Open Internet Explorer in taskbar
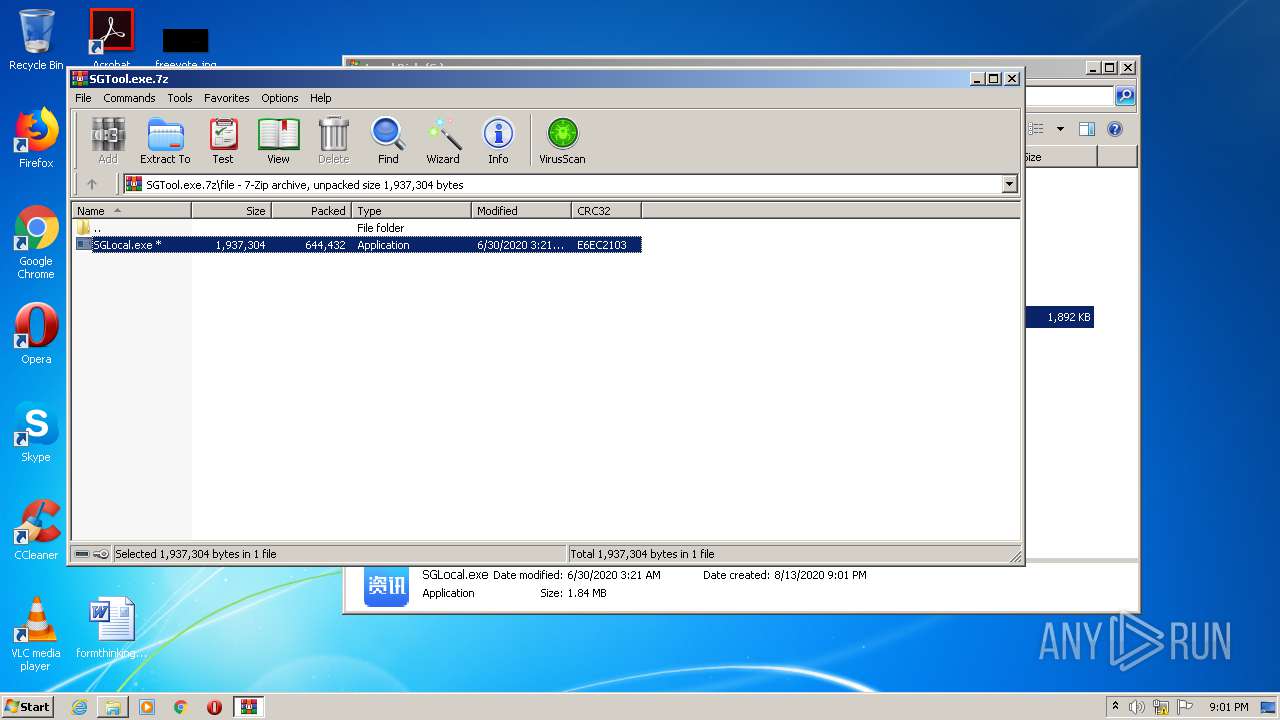 click(x=79, y=707)
